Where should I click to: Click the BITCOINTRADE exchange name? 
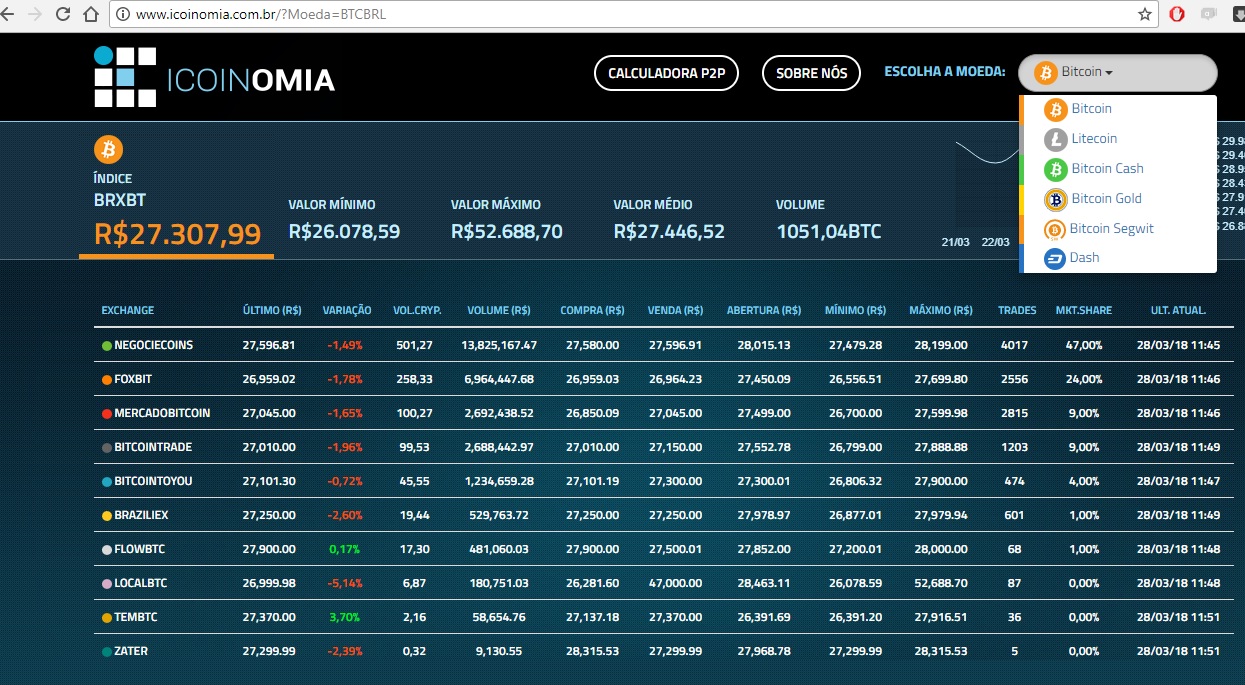[153, 448]
